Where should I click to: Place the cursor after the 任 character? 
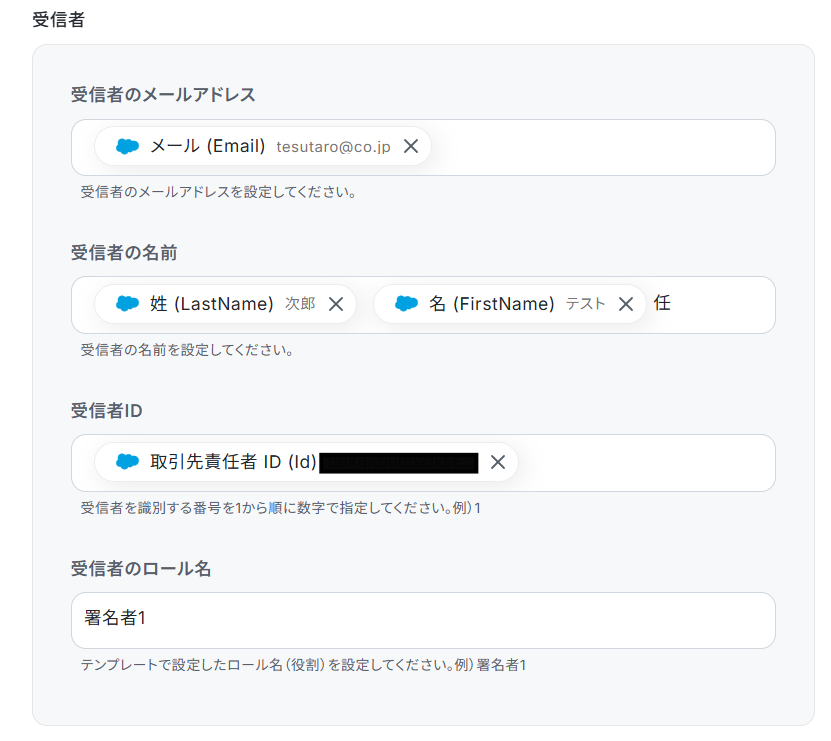[672, 304]
